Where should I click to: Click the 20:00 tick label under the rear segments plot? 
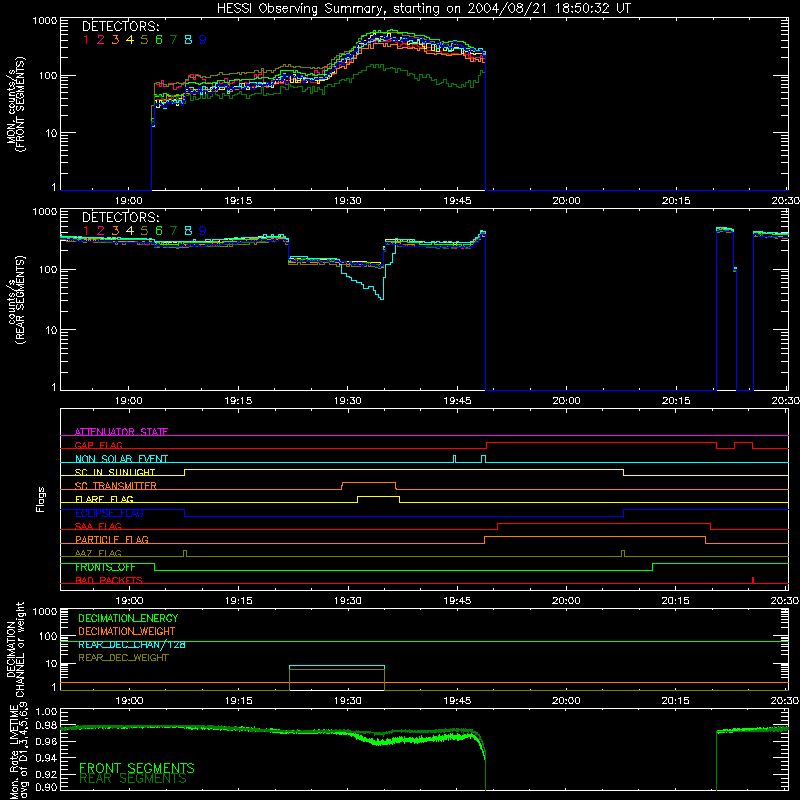pyautogui.click(x=566, y=401)
